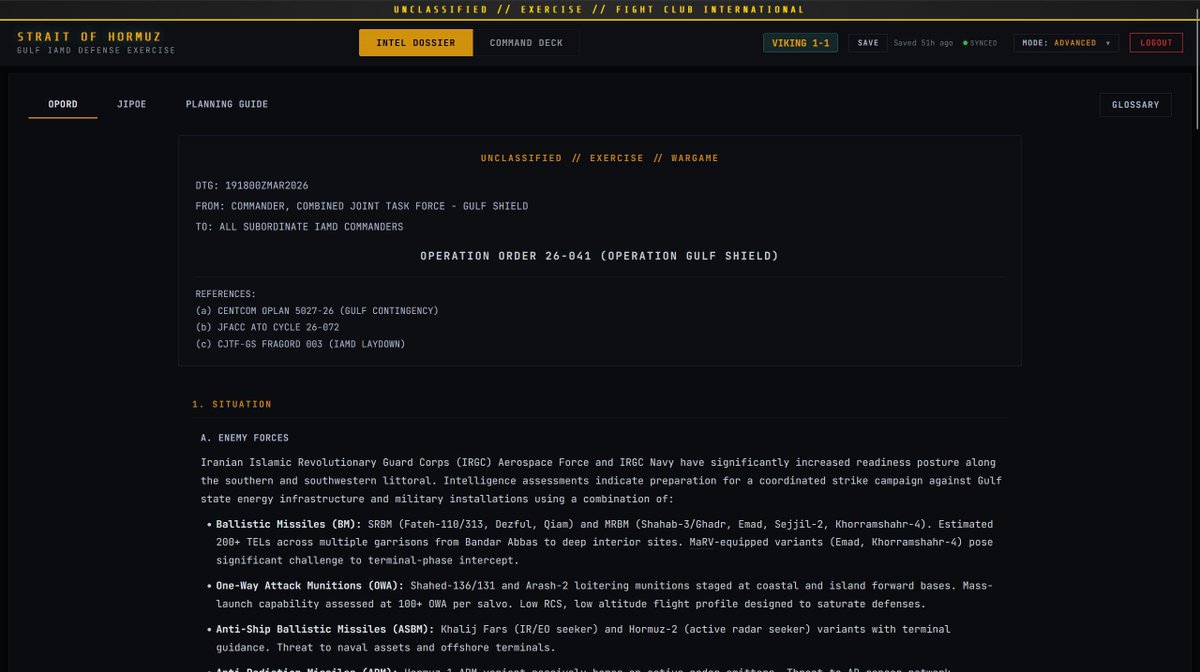This screenshot has height=672, width=1200.
Task: Open the JIPOE tab
Action: (x=131, y=104)
